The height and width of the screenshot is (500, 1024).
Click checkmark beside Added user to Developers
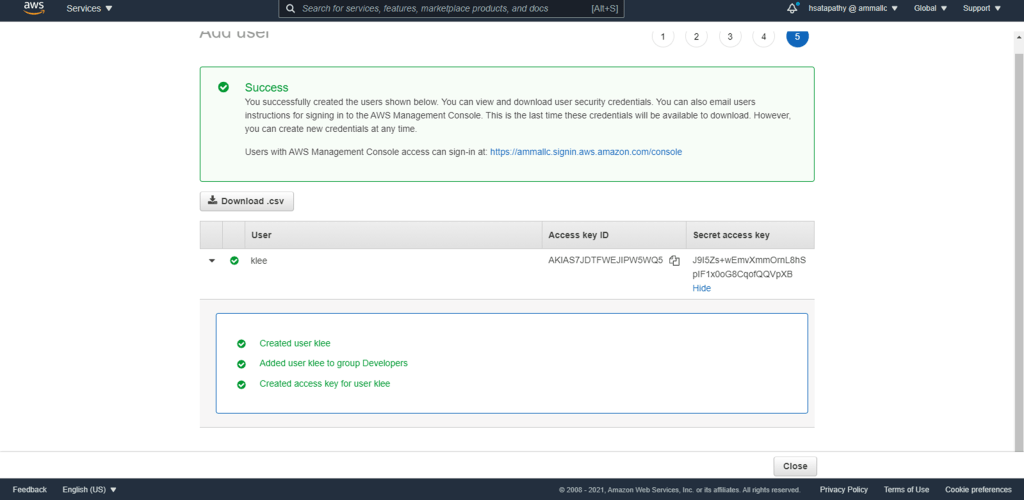pos(241,364)
